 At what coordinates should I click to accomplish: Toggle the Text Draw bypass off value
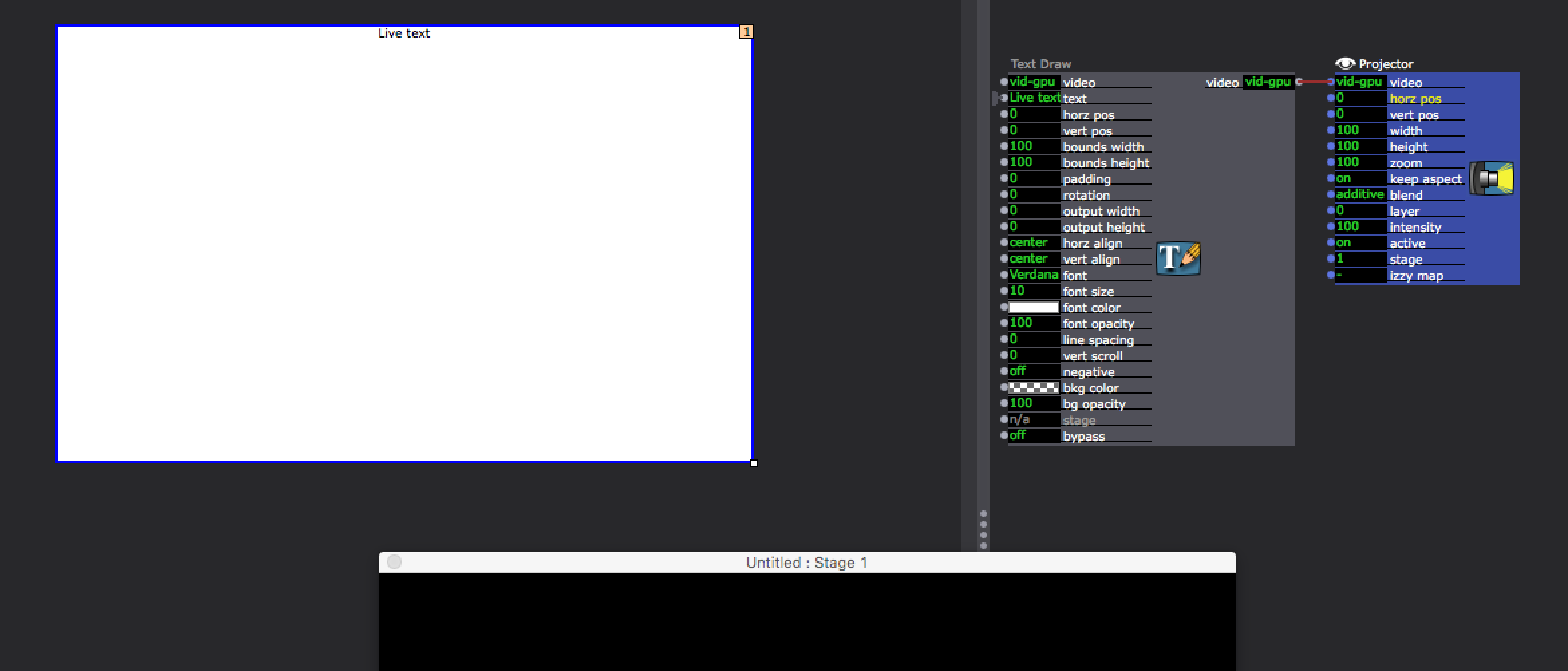click(x=1034, y=435)
